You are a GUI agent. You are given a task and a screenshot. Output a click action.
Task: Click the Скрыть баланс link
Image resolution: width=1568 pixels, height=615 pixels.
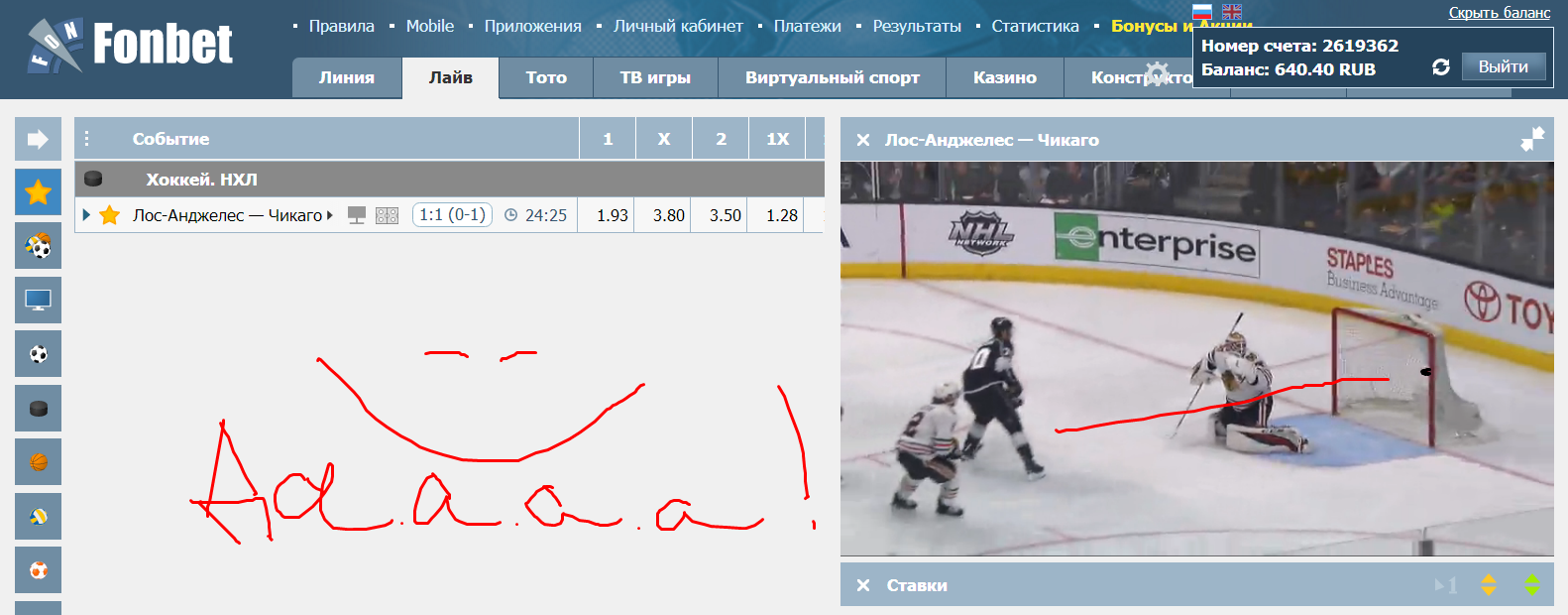[x=1500, y=13]
